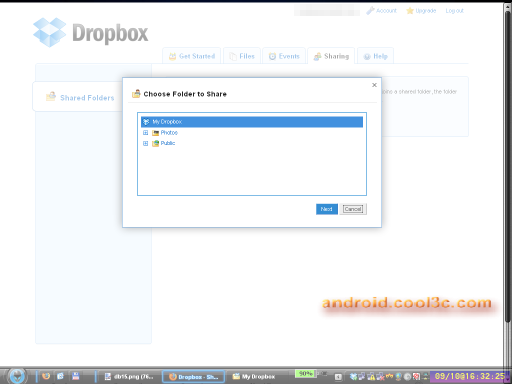Select the Public folder

click(168, 143)
